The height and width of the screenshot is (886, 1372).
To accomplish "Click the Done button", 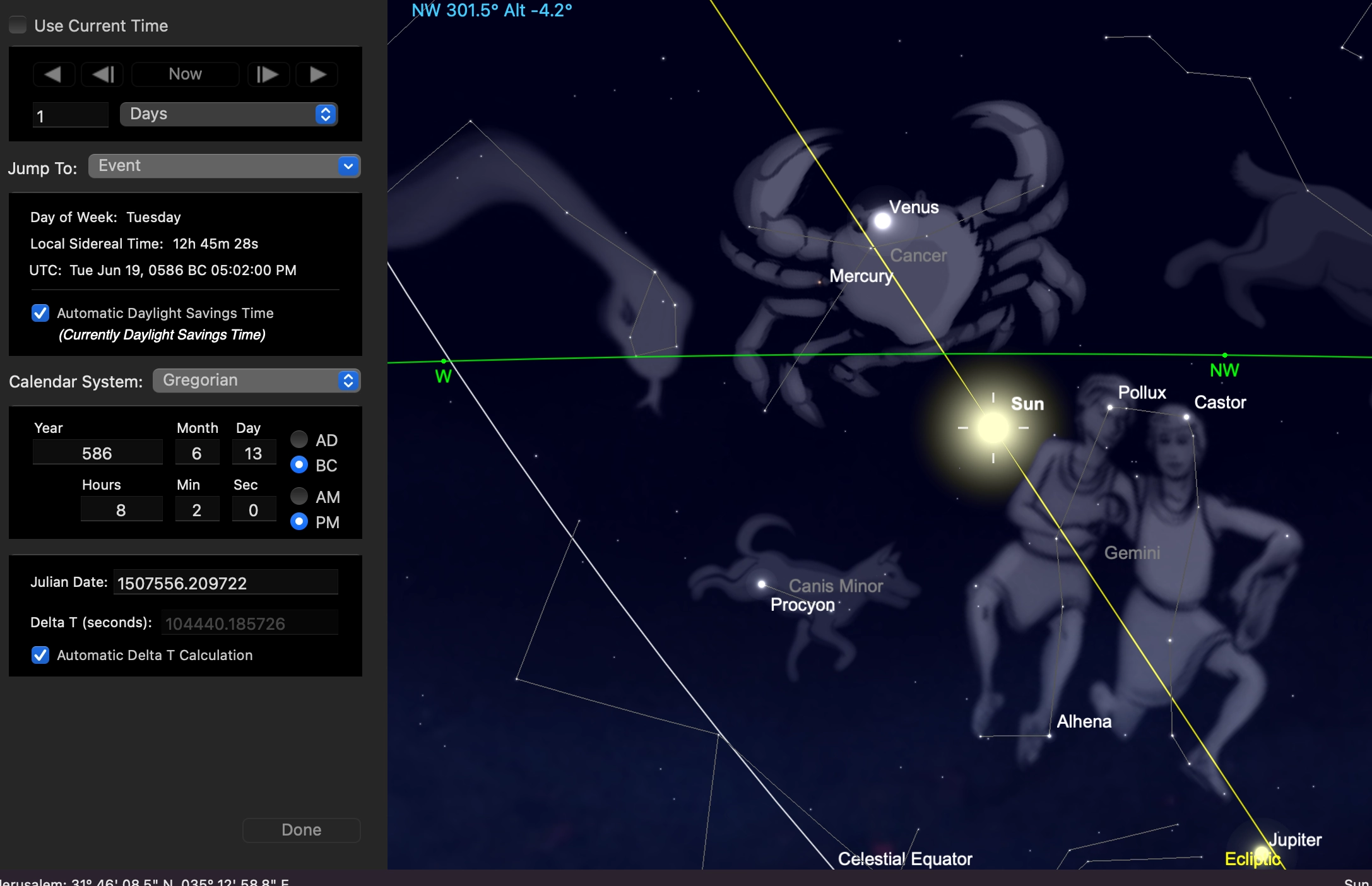I will pos(302,830).
